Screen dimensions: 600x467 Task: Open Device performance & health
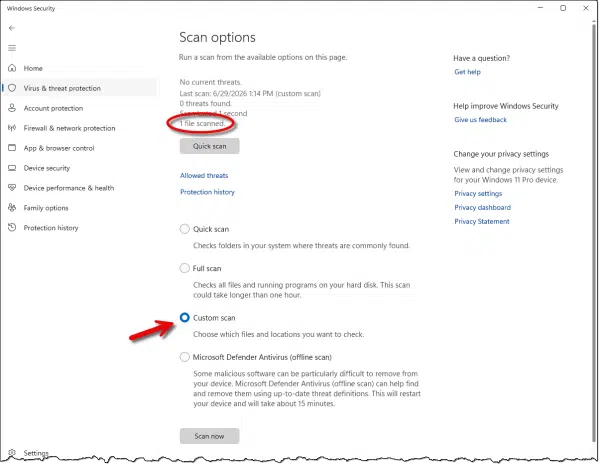pos(68,188)
